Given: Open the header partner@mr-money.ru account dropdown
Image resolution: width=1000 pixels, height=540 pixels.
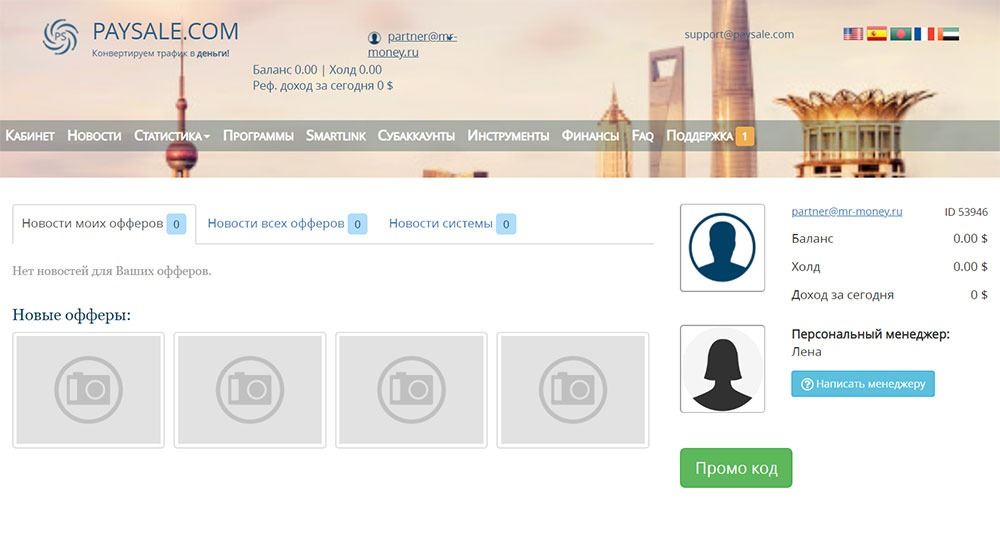Looking at the screenshot, I should click(413, 44).
